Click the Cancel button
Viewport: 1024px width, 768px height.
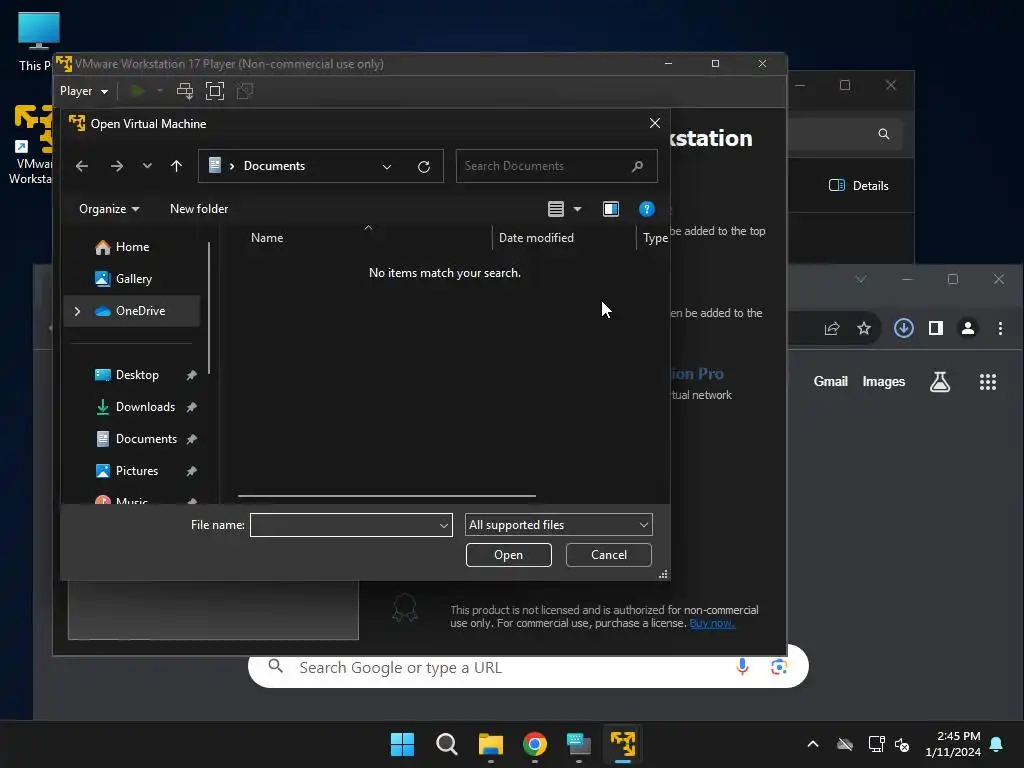609,555
